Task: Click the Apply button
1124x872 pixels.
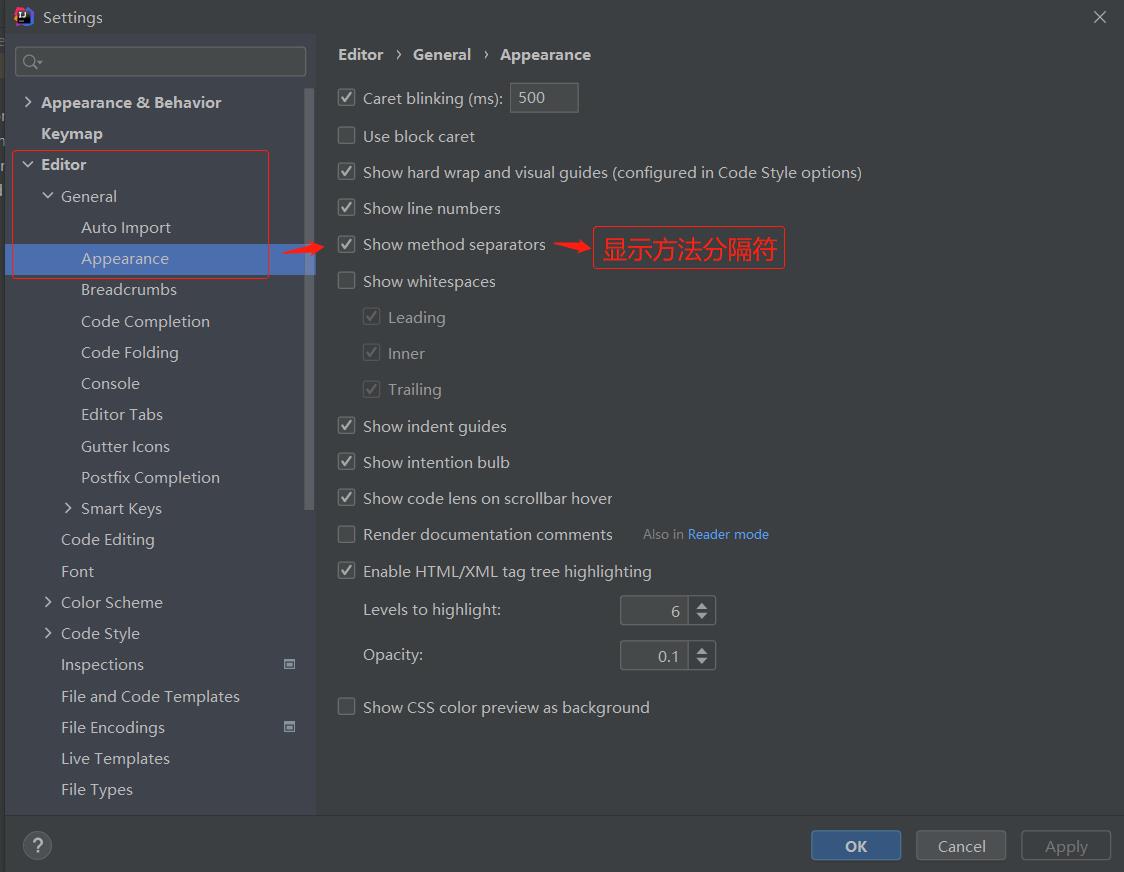Action: [1066, 845]
